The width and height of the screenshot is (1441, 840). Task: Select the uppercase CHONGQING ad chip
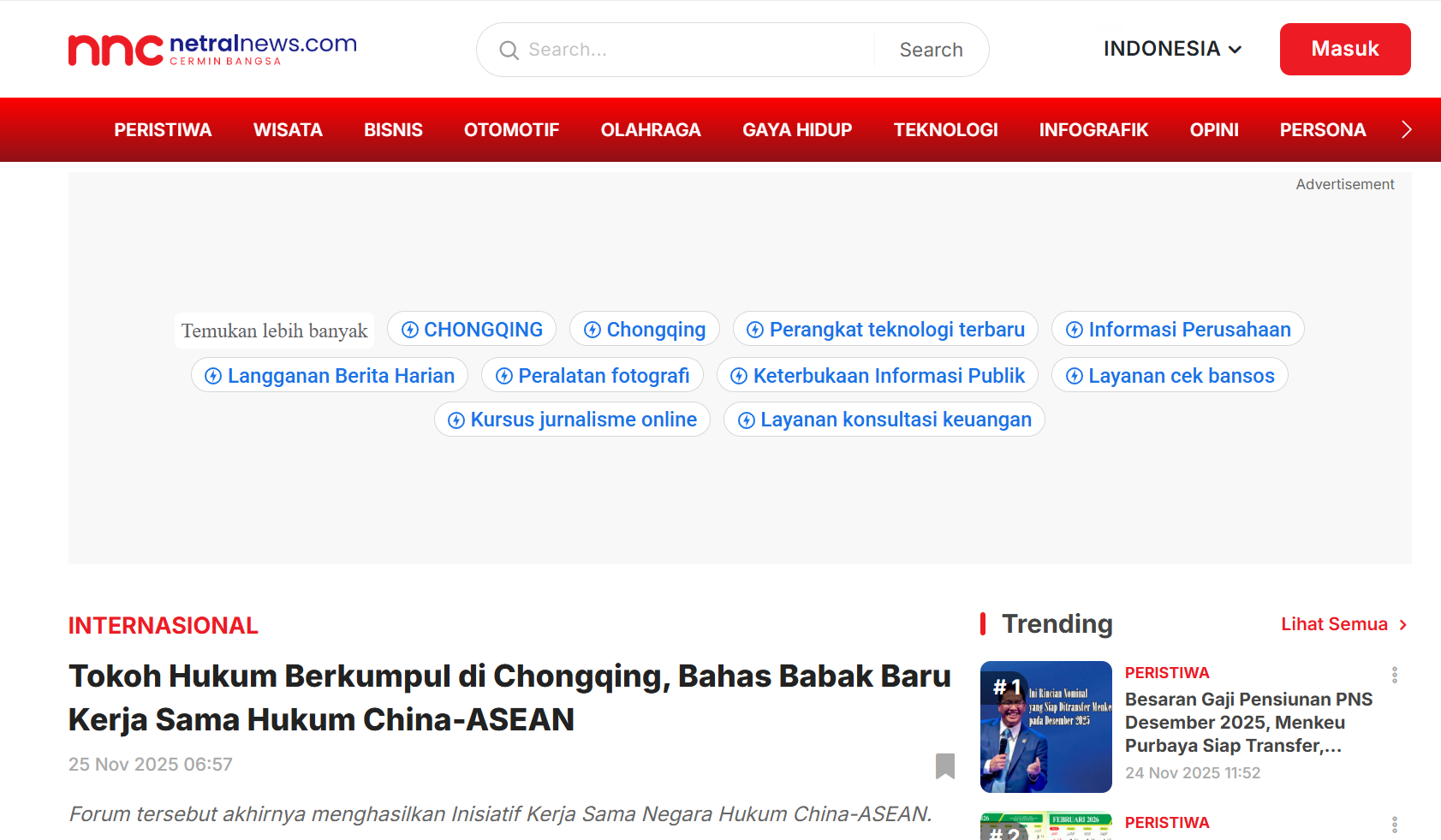pos(472,330)
